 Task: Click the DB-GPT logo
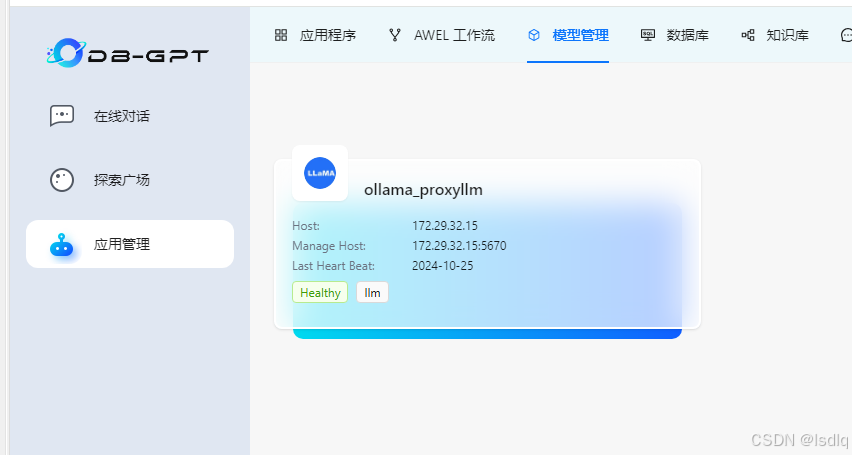point(127,53)
